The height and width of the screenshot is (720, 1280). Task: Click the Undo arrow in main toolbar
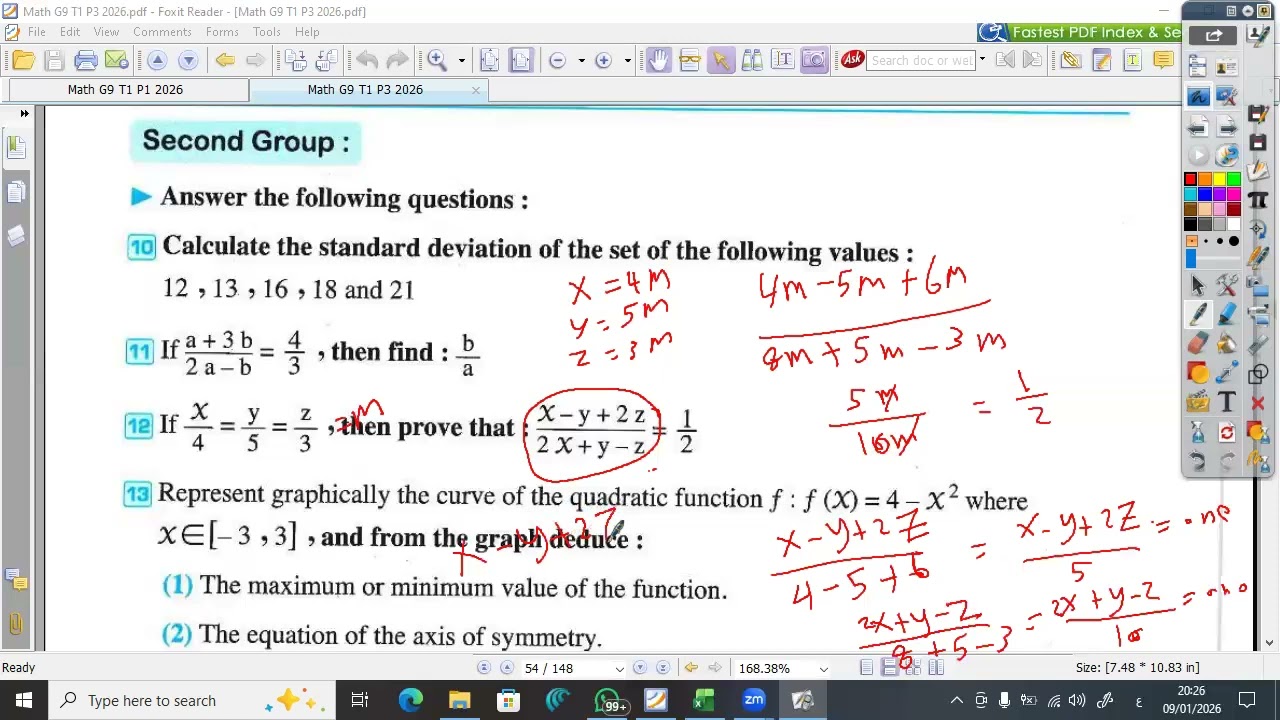point(367,60)
